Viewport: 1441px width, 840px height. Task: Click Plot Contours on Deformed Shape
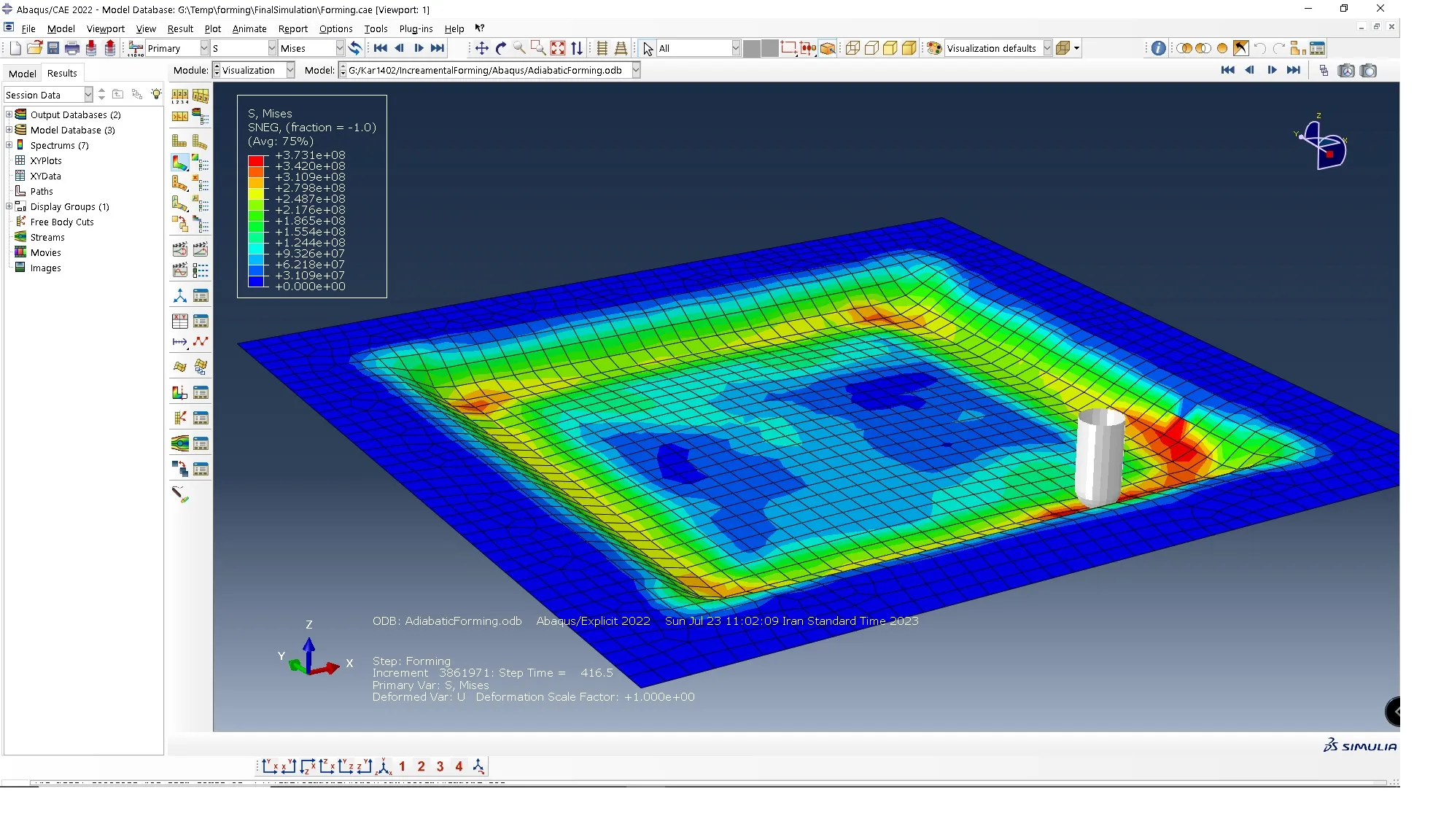click(x=179, y=162)
